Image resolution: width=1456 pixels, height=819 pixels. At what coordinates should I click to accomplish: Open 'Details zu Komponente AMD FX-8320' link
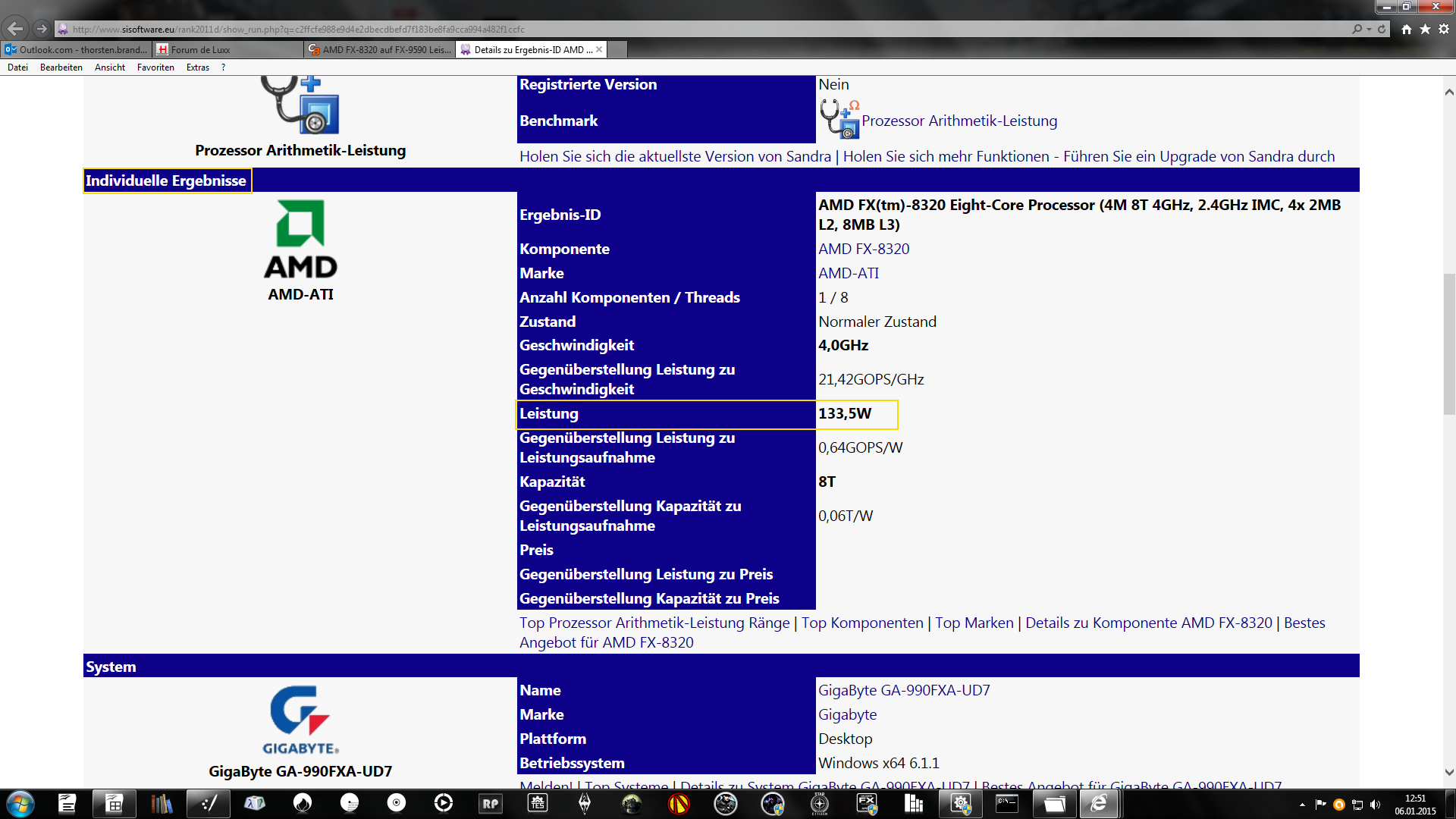pyautogui.click(x=1149, y=623)
